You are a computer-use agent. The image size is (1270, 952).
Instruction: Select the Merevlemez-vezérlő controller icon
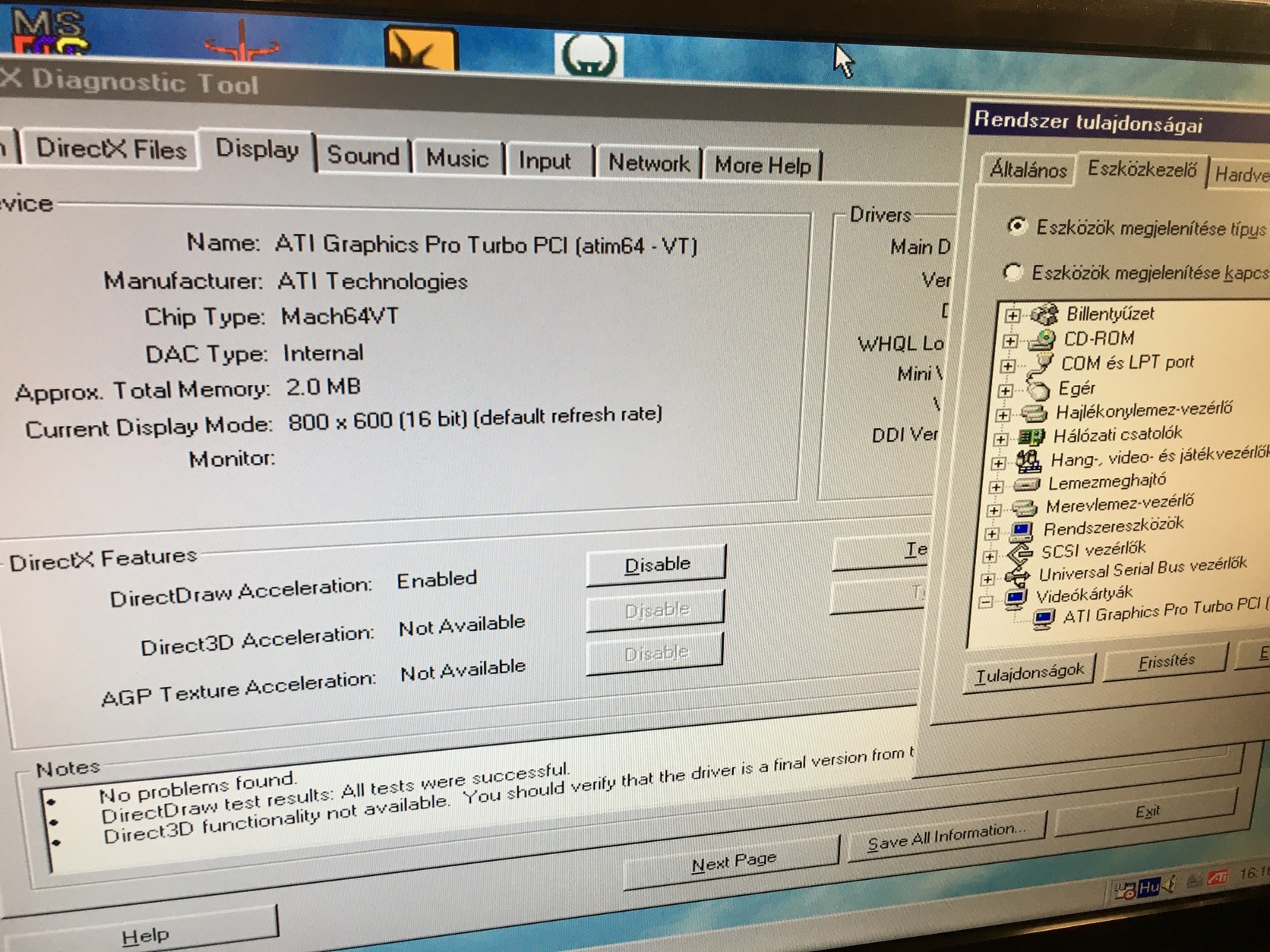(1024, 507)
